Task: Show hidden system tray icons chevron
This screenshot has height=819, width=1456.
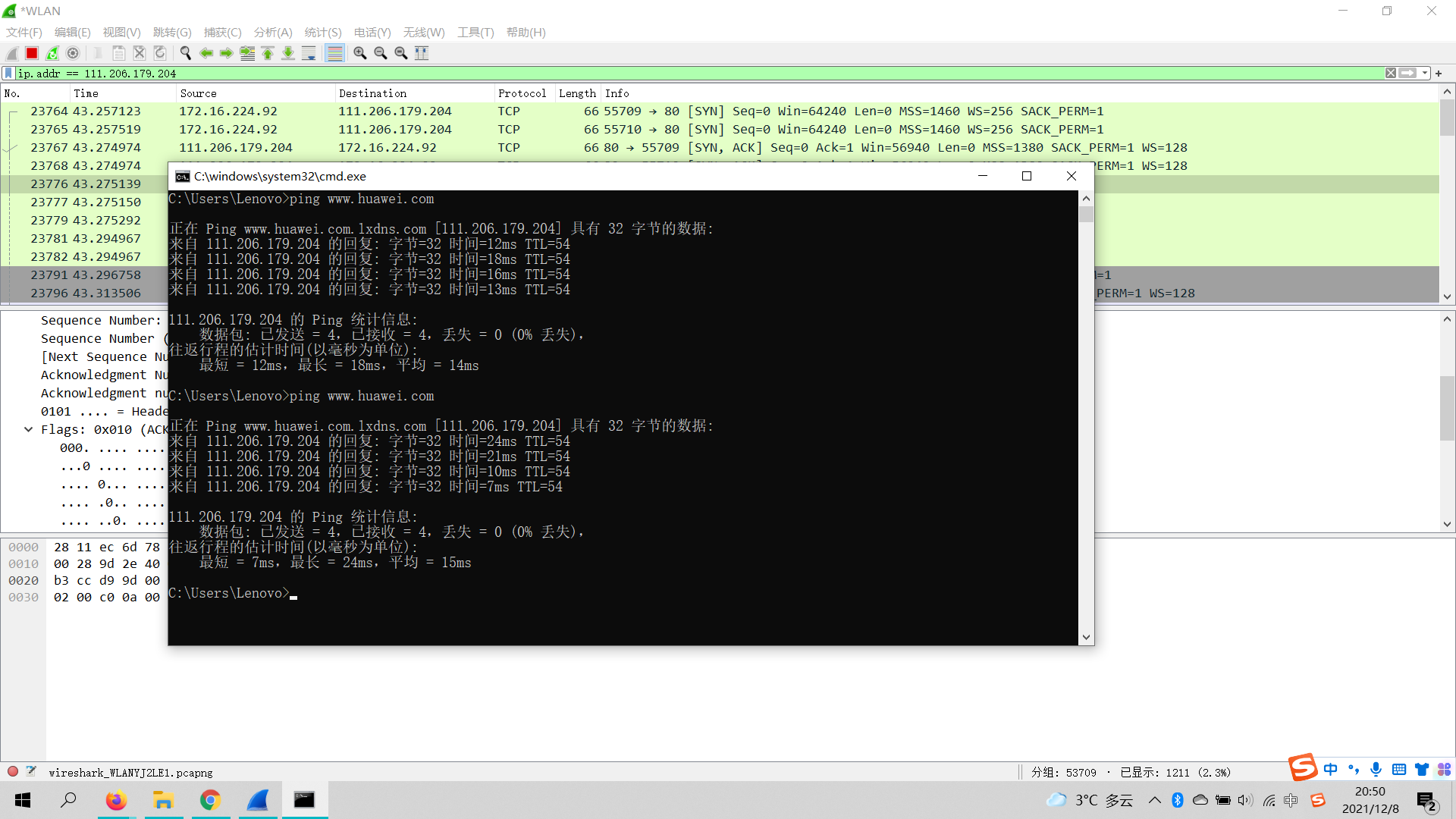Action: pos(1154,800)
